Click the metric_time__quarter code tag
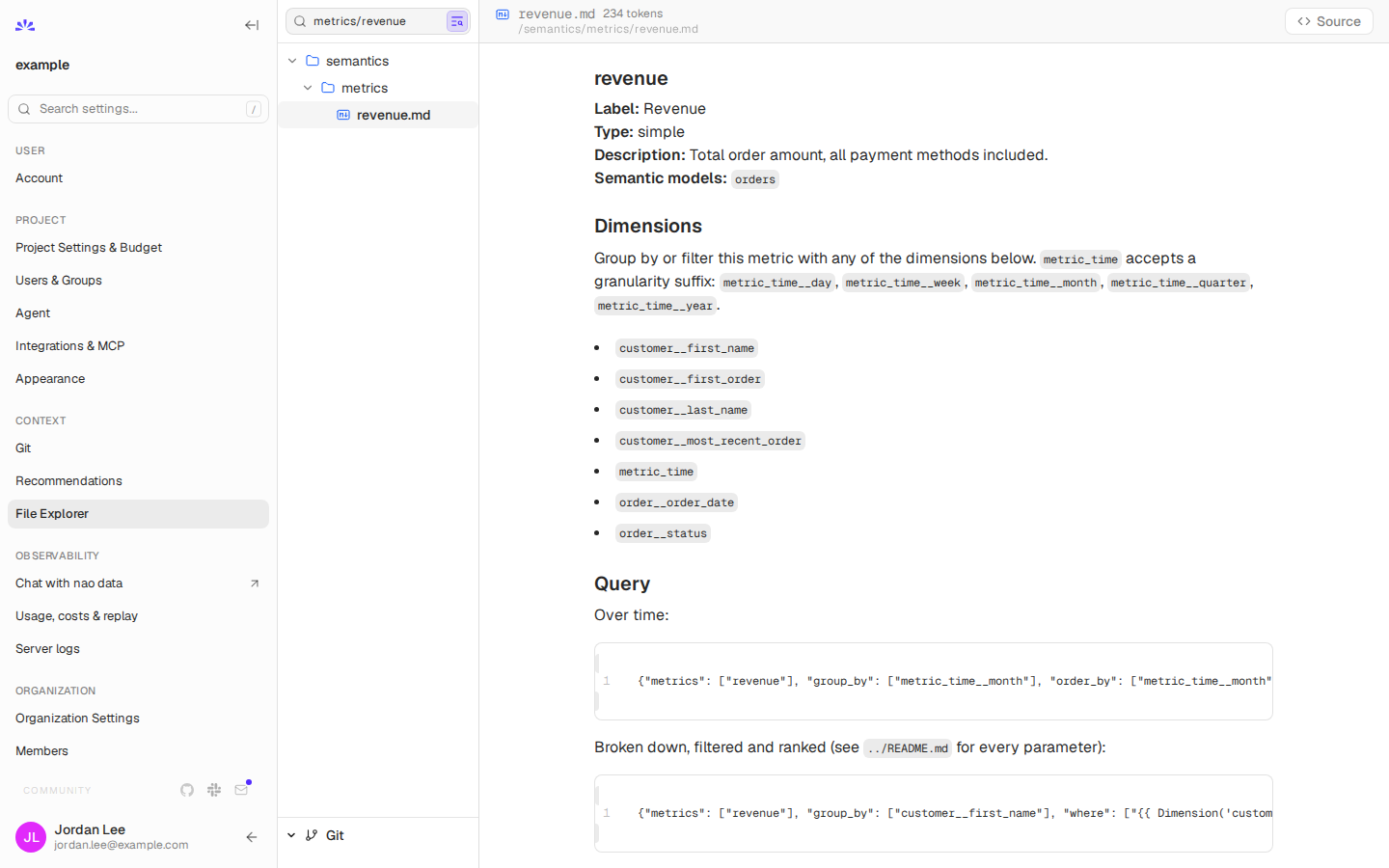The image size is (1389, 868). pyautogui.click(x=1179, y=283)
